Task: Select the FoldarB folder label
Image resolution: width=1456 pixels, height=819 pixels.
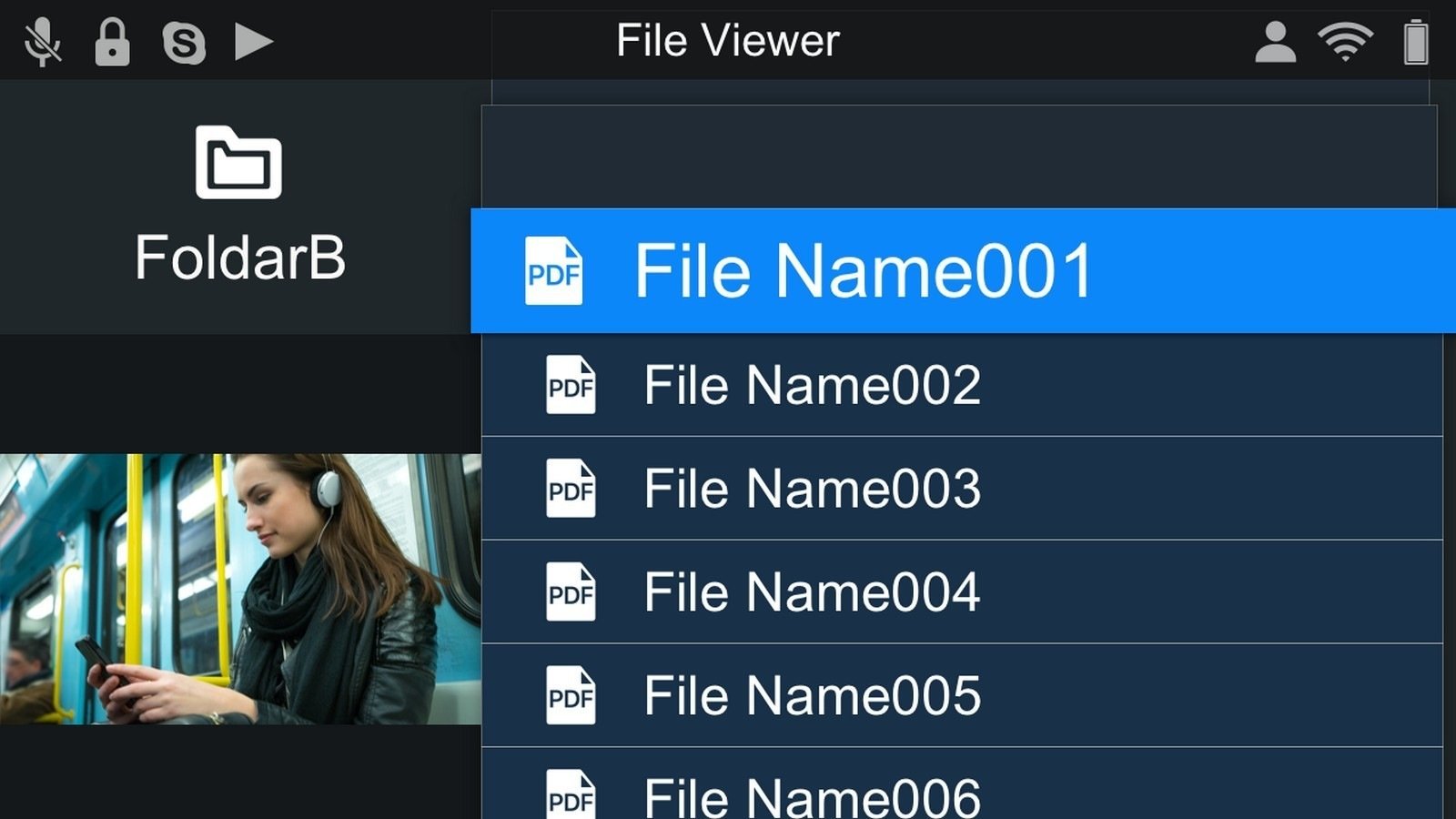Action: coord(240,257)
